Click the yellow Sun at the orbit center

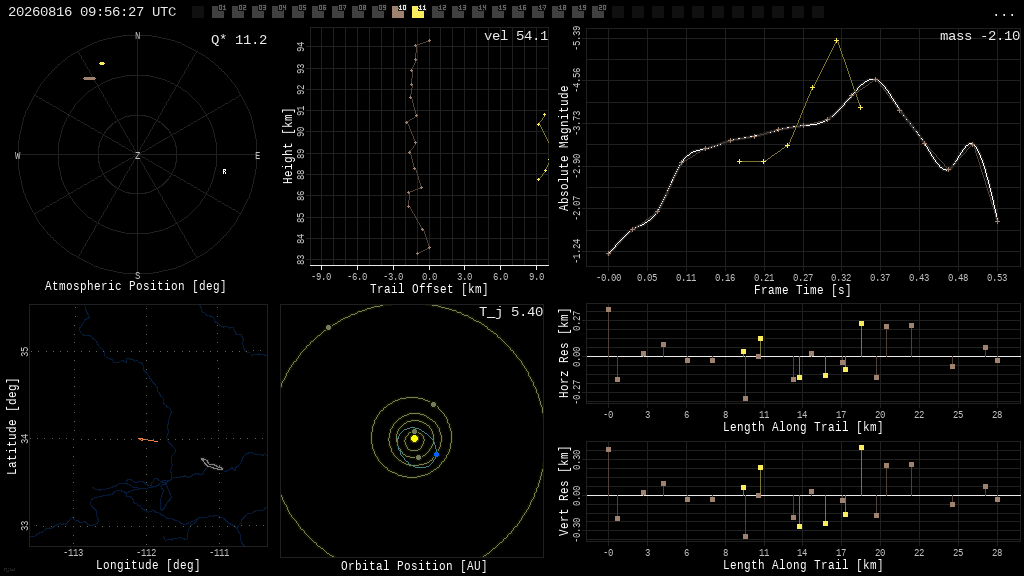(x=414, y=439)
